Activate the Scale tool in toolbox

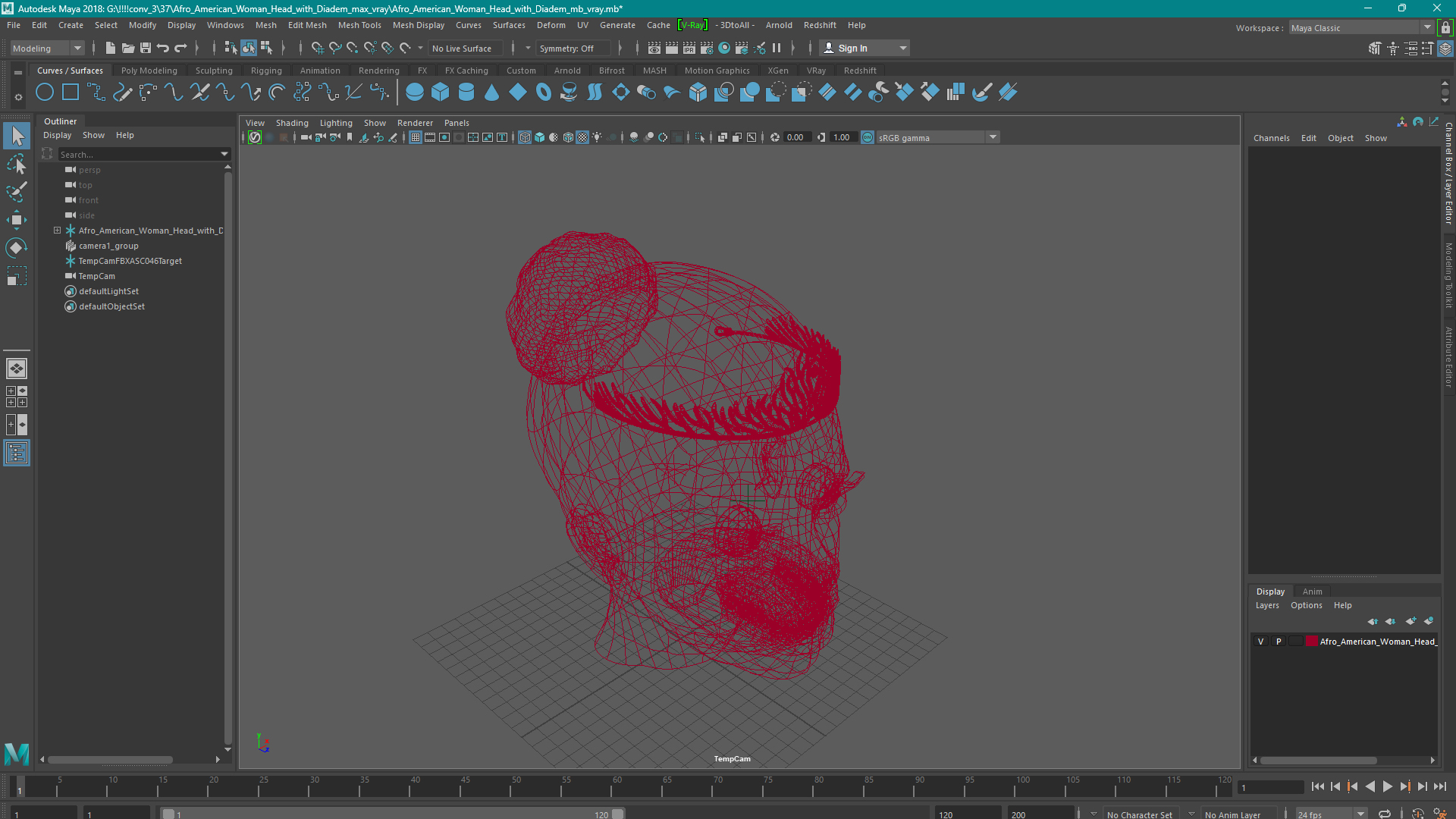pos(17,276)
